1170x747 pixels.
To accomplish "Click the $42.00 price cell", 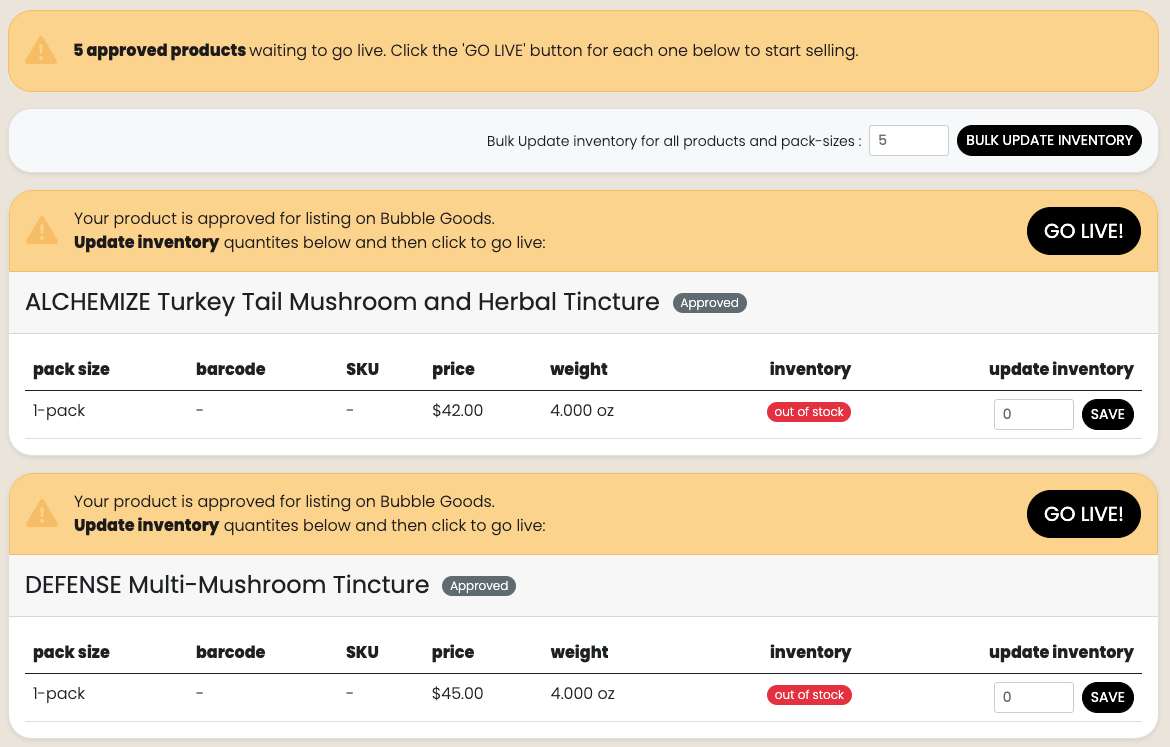I will [x=457, y=410].
